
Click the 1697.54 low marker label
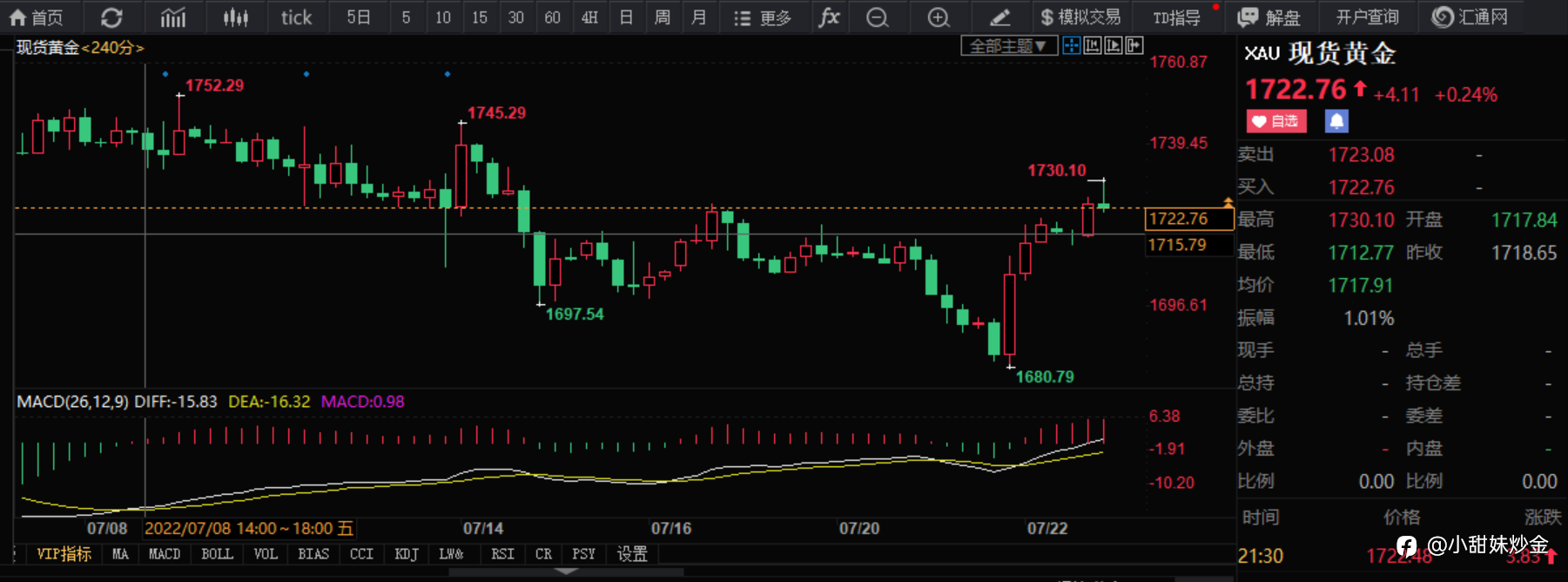pyautogui.click(x=575, y=314)
